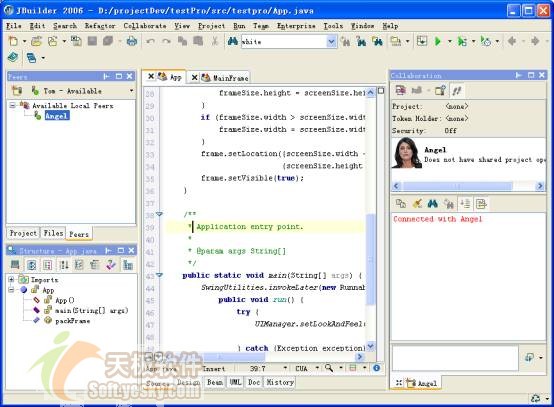The image size is (554, 407).
Task: Click the sort order icon in Structure toolbar
Action: 64,264
